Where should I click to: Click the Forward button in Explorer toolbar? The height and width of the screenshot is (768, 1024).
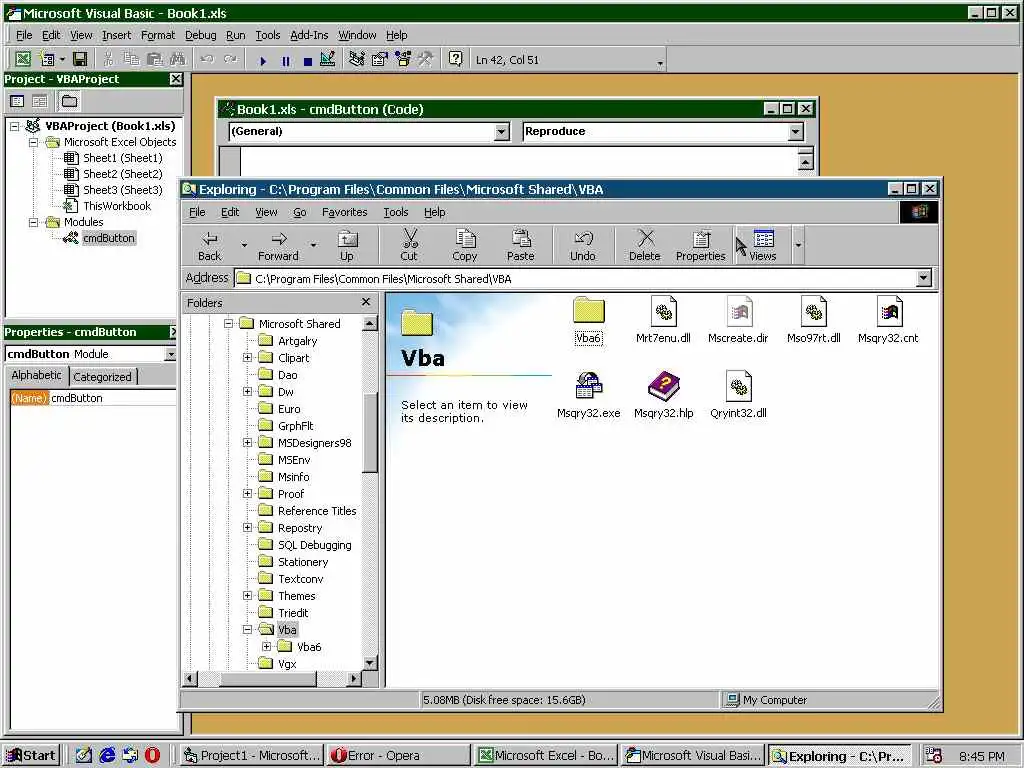click(x=278, y=246)
